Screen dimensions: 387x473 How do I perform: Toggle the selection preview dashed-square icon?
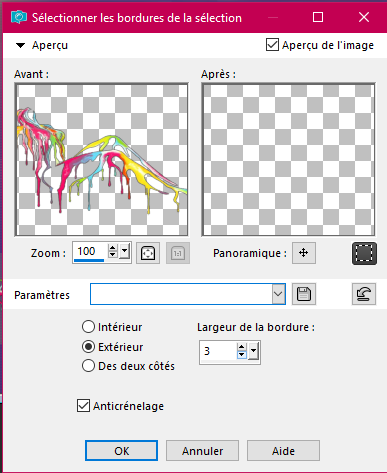click(364, 253)
